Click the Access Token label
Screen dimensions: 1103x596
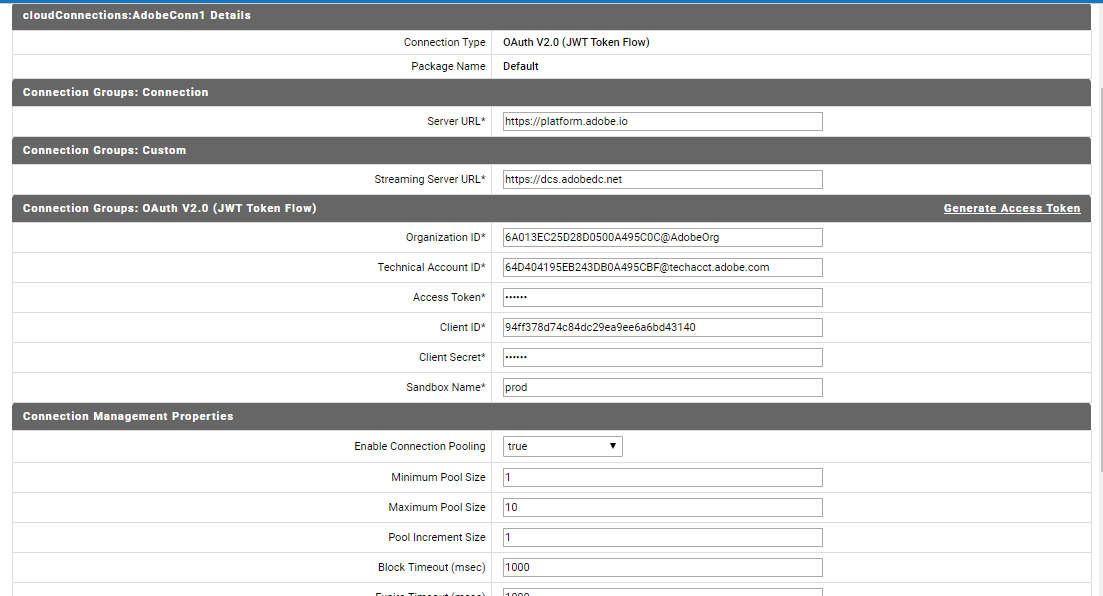[449, 298]
